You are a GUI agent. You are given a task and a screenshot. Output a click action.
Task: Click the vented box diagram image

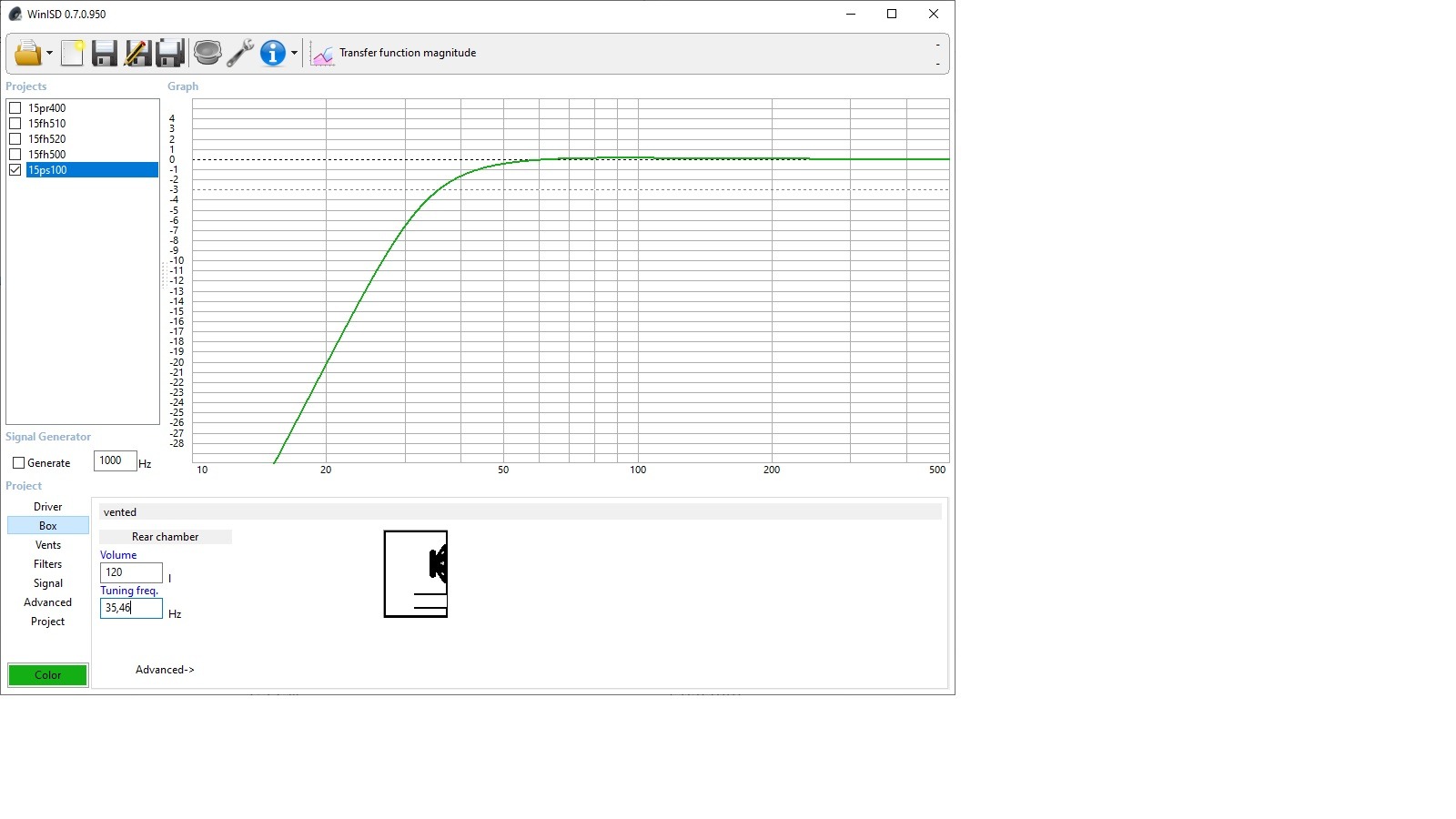click(x=416, y=573)
